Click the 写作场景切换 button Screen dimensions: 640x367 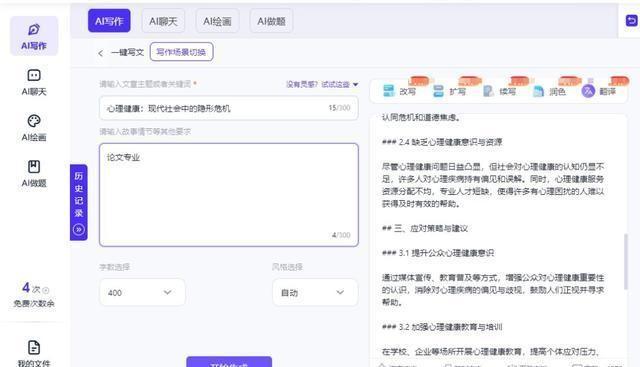pyautogui.click(x=181, y=52)
